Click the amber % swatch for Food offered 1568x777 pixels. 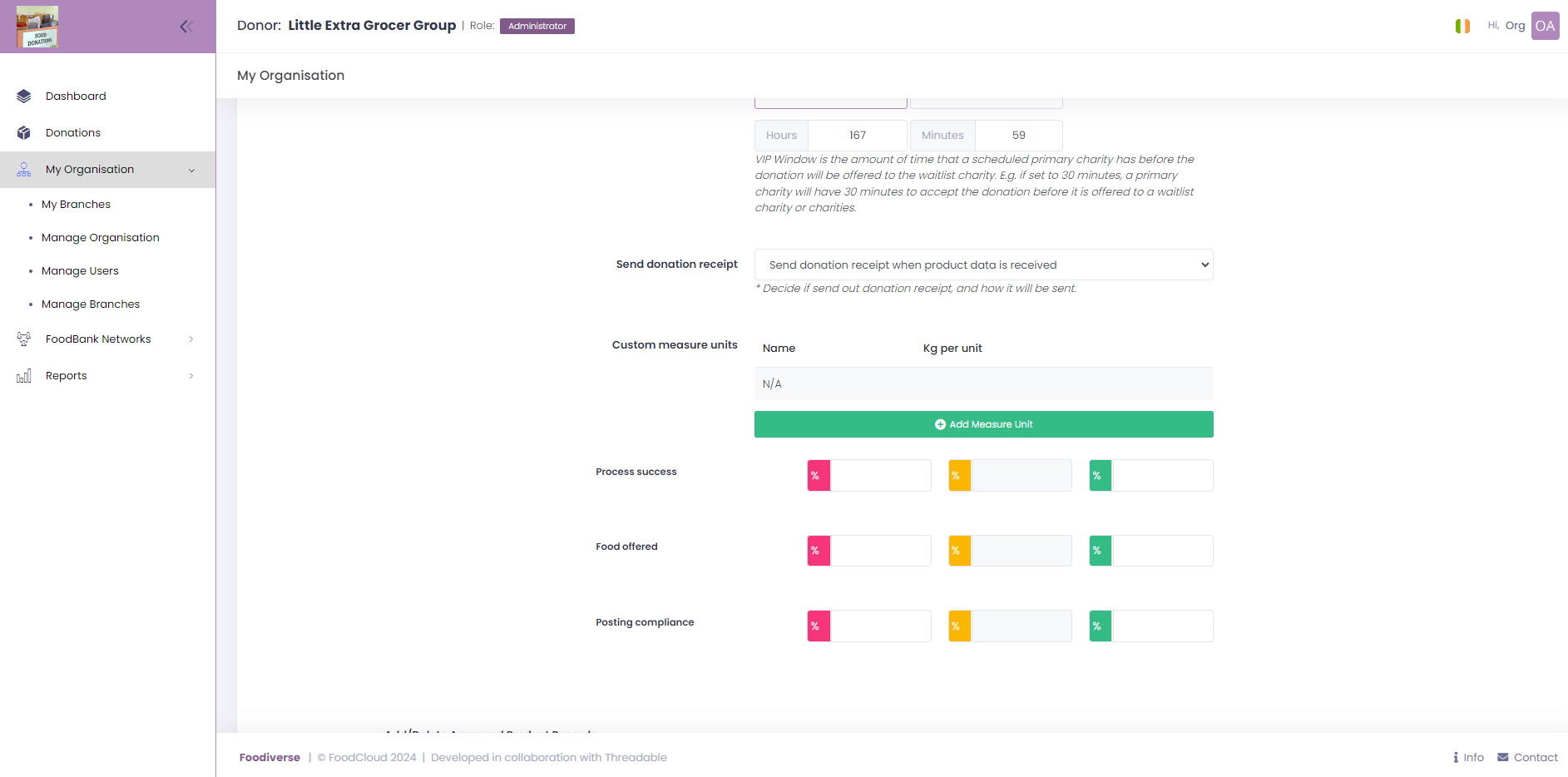click(x=960, y=551)
